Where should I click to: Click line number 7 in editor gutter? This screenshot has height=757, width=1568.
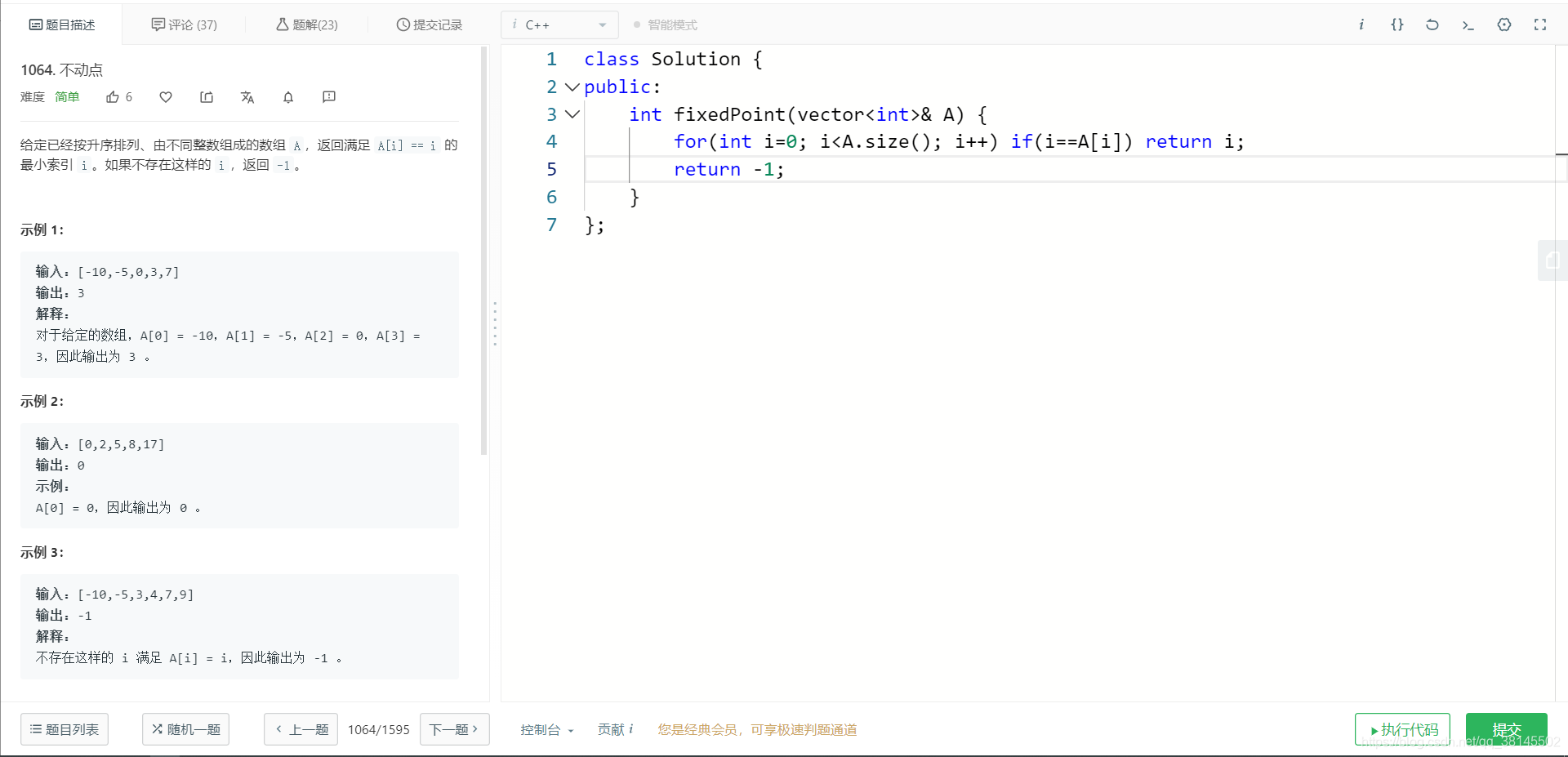[x=551, y=225]
